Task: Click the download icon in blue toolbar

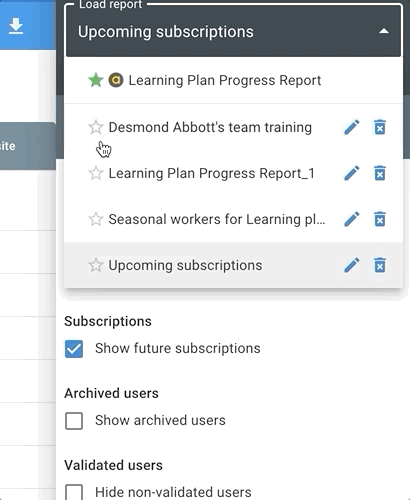Action: click(16, 26)
